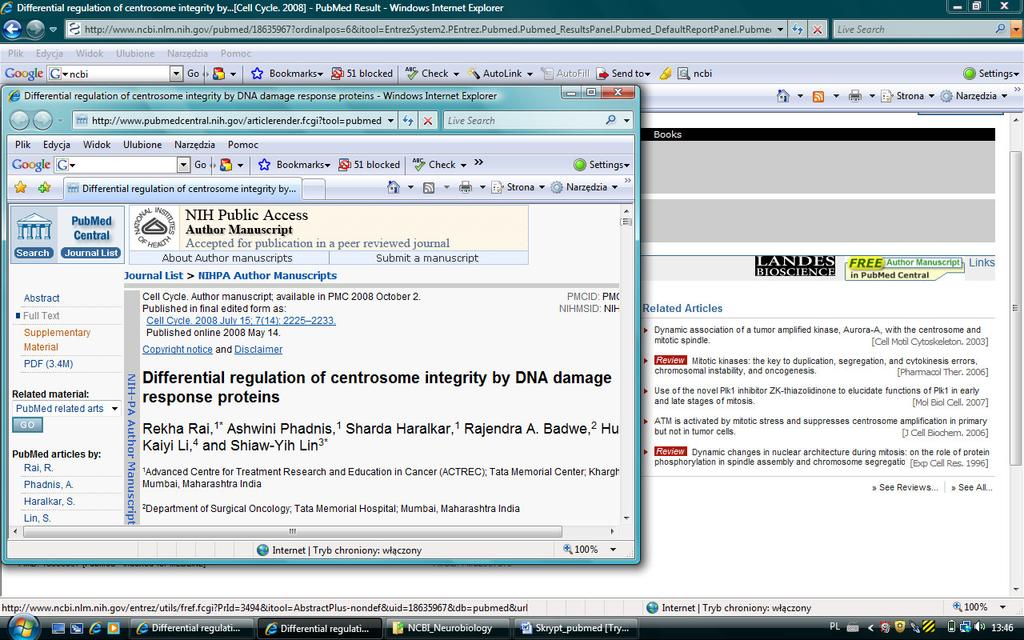Click Live Search field in PubMed Central window
1024x640 pixels.
click(524, 121)
